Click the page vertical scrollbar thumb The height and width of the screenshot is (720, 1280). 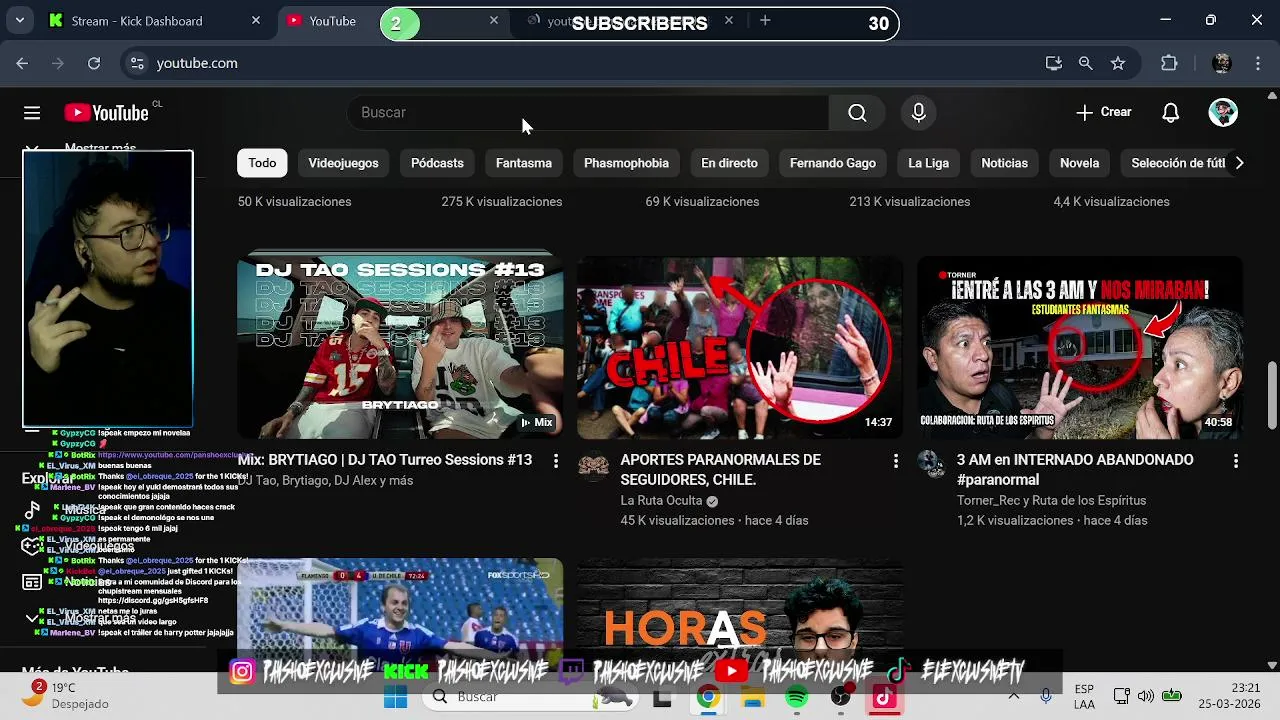point(1272,394)
